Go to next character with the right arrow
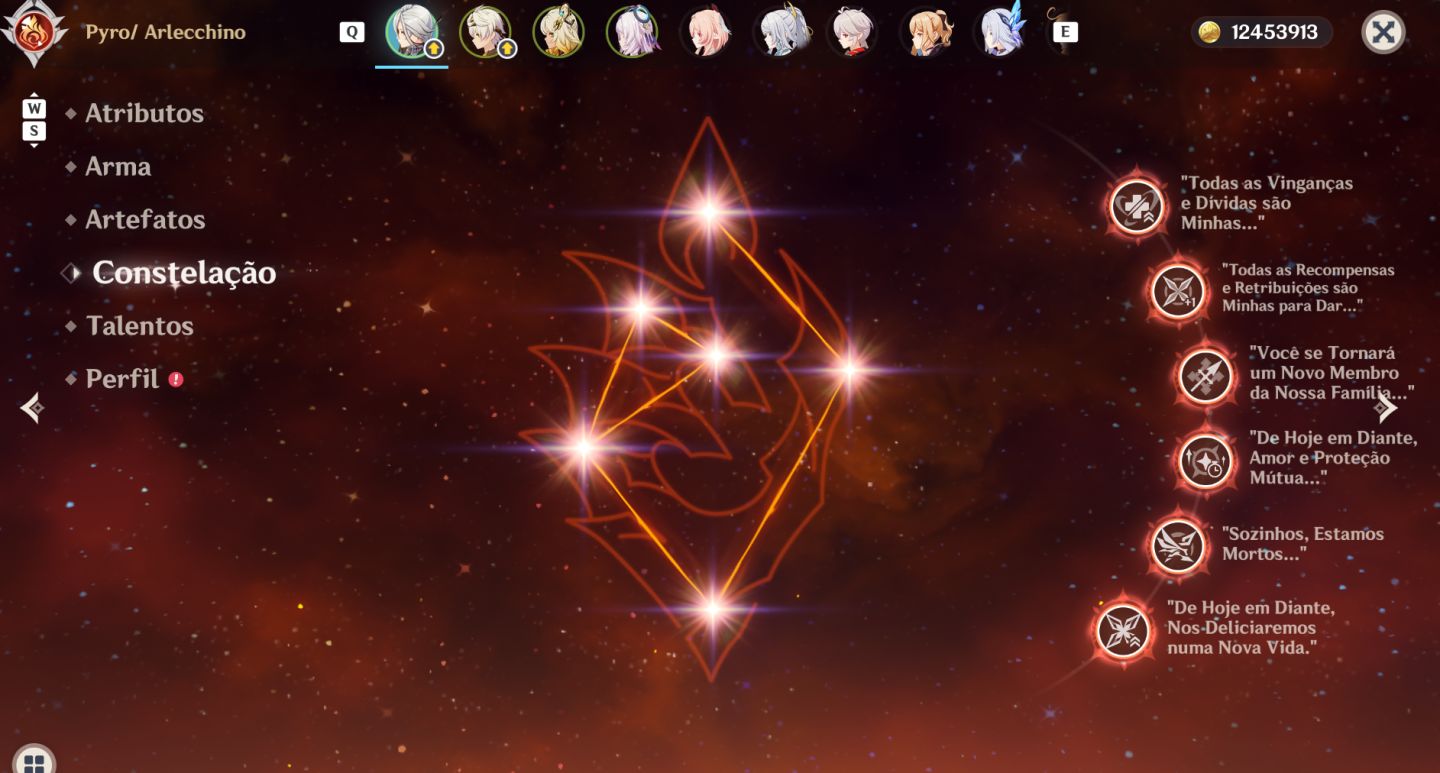 [1385, 407]
